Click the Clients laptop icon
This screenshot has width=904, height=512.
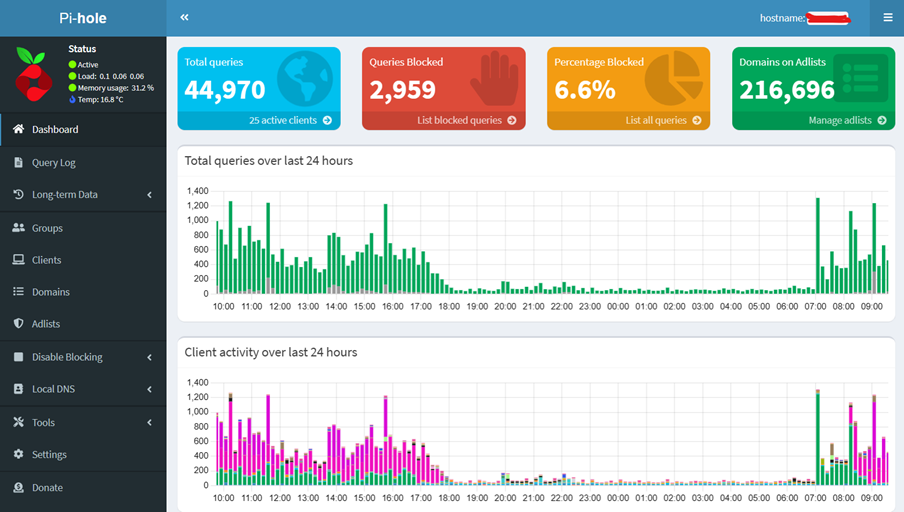click(x=18, y=260)
